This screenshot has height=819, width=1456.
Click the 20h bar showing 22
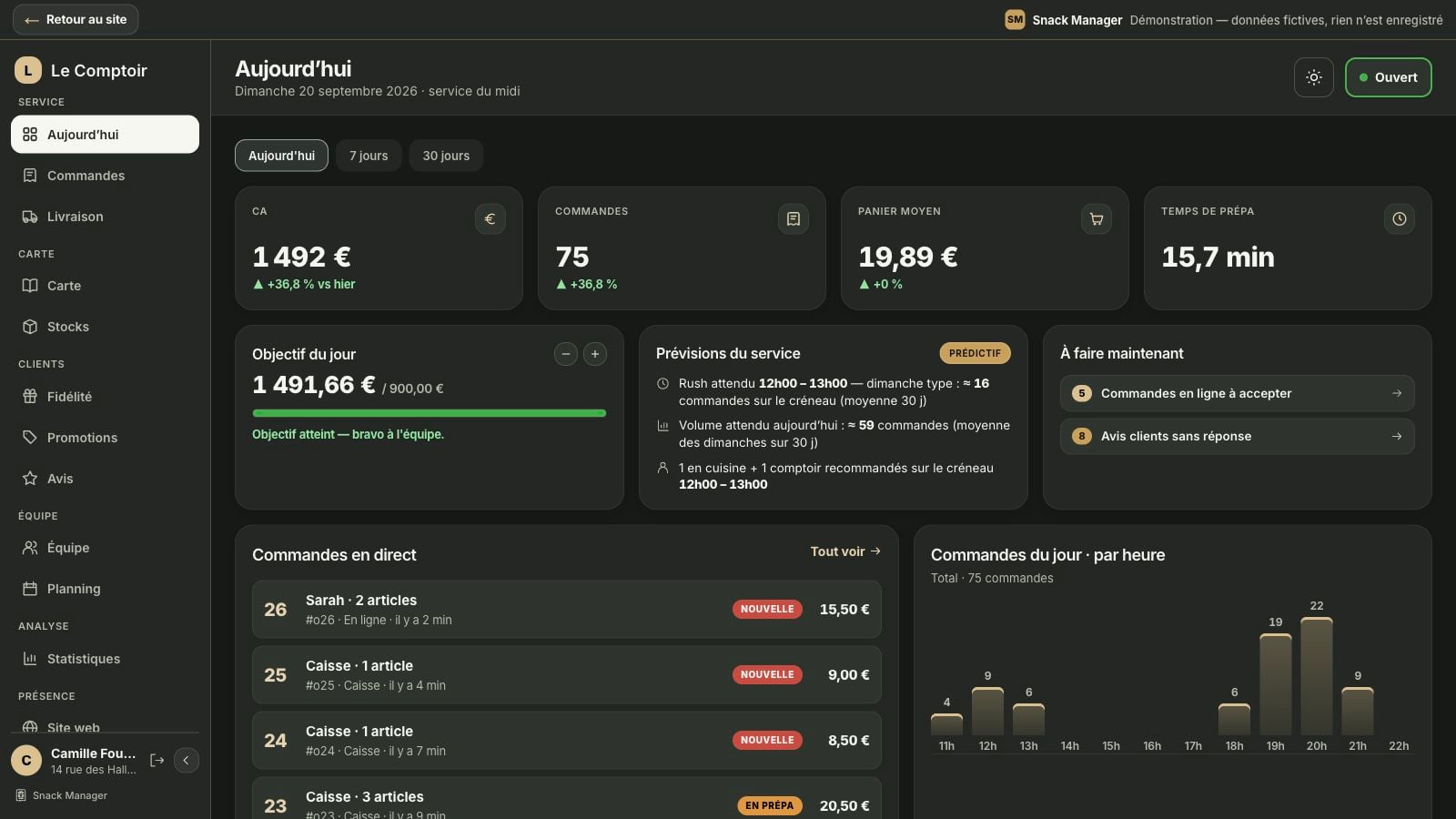tap(1317, 676)
